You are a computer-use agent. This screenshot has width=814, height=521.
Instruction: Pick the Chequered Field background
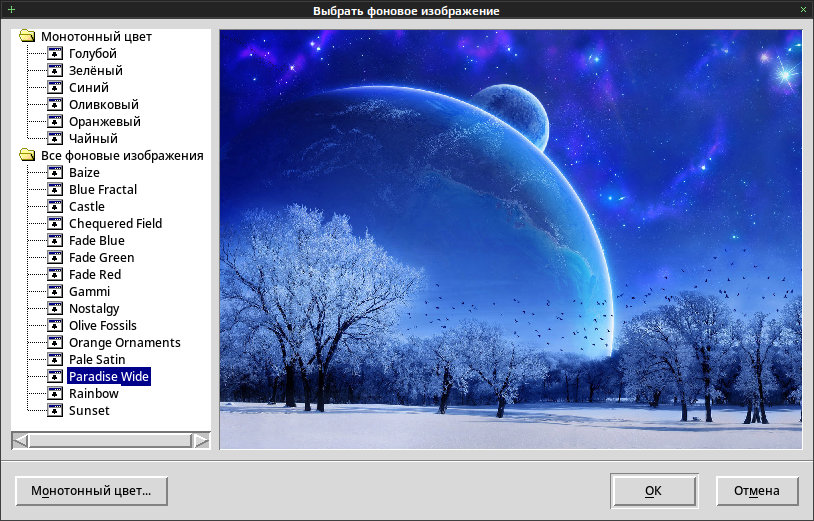[x=115, y=224]
